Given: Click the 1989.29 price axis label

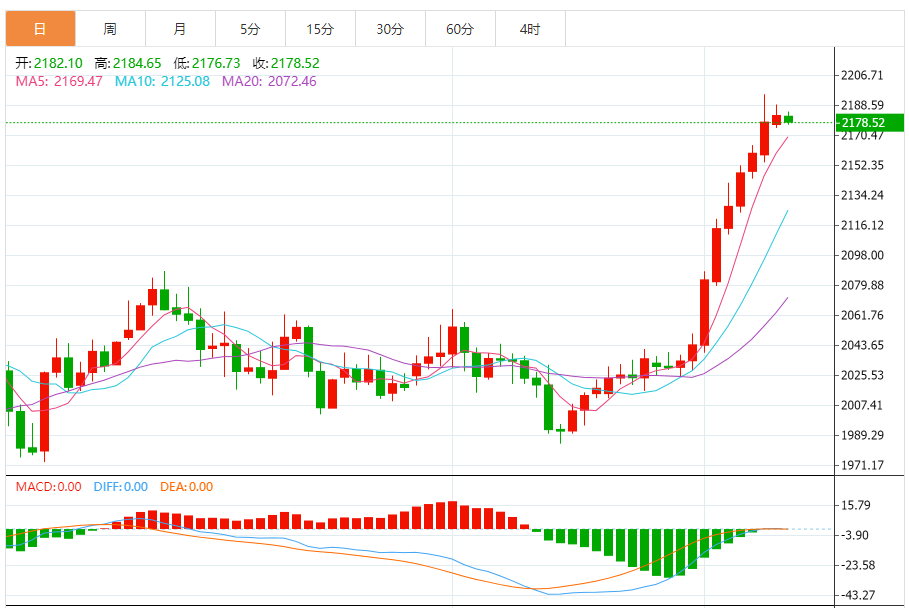Looking at the screenshot, I should pyautogui.click(x=862, y=435).
